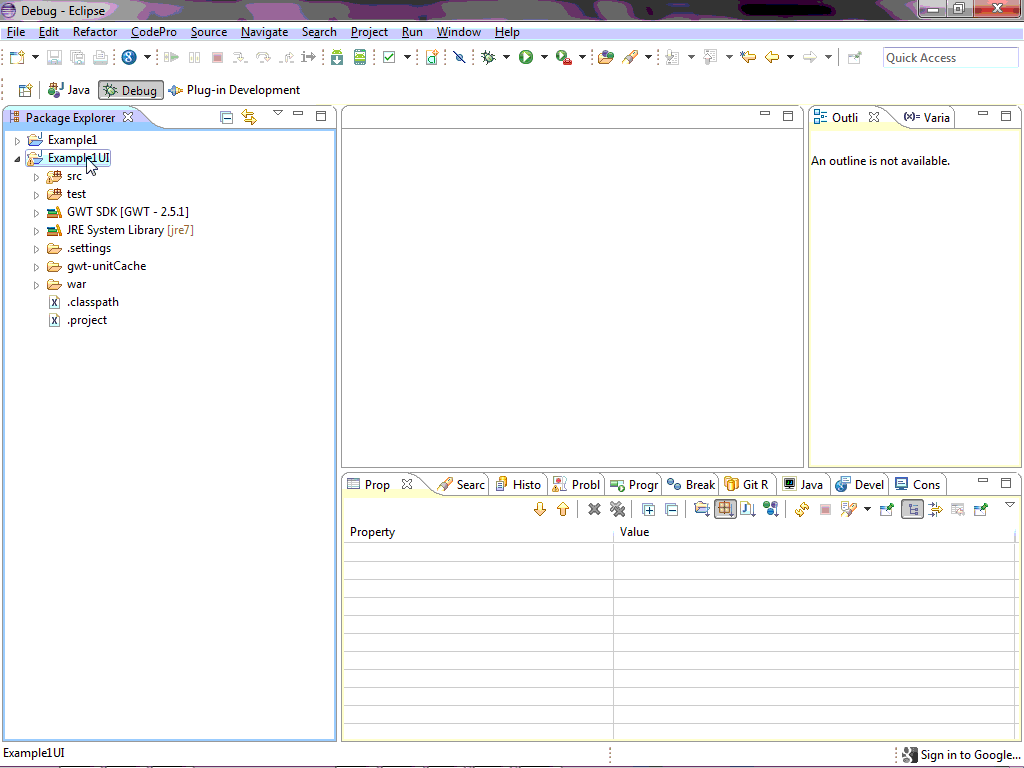This screenshot has width=1024, height=768.
Task: Click the Run with external tools icon
Action: [564, 57]
